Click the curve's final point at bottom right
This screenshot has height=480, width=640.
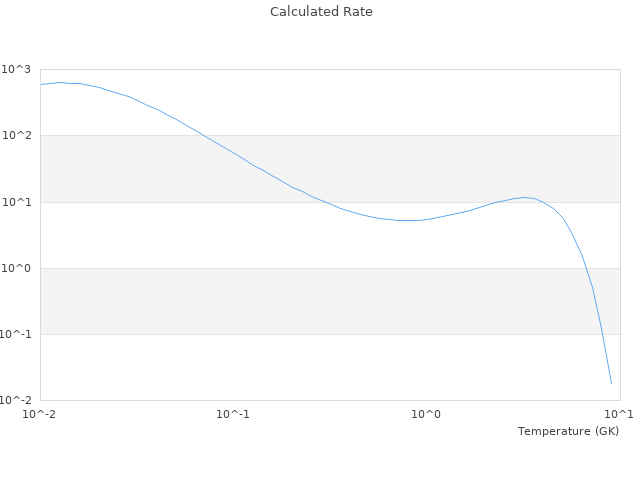click(x=611, y=383)
